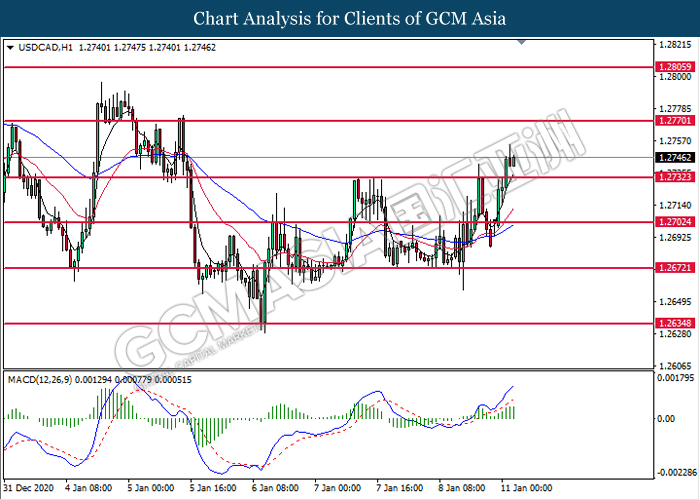Select the red 1.26721 price level label
The image size is (700, 500).
coord(675,268)
